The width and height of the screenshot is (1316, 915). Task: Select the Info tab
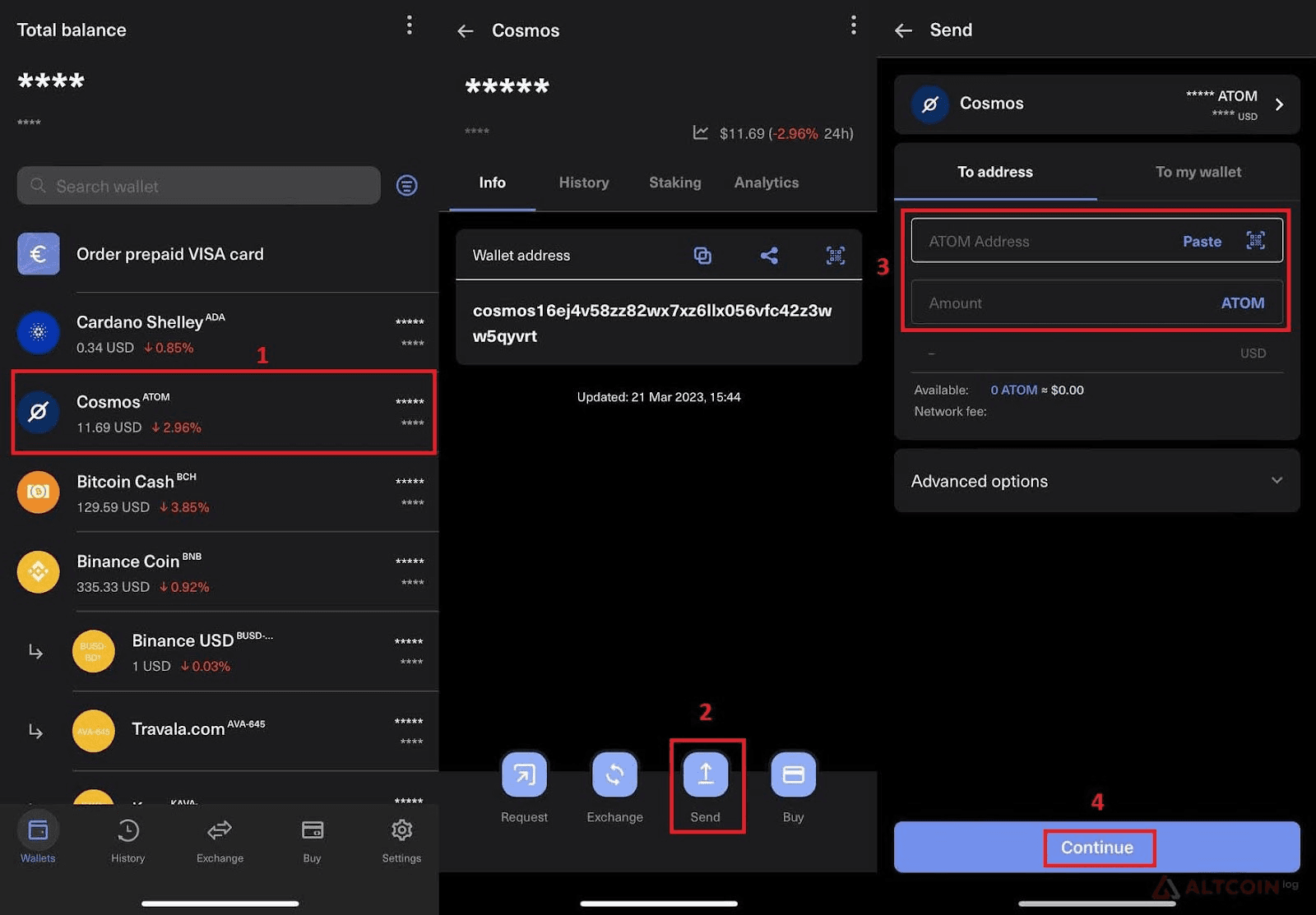tap(493, 183)
